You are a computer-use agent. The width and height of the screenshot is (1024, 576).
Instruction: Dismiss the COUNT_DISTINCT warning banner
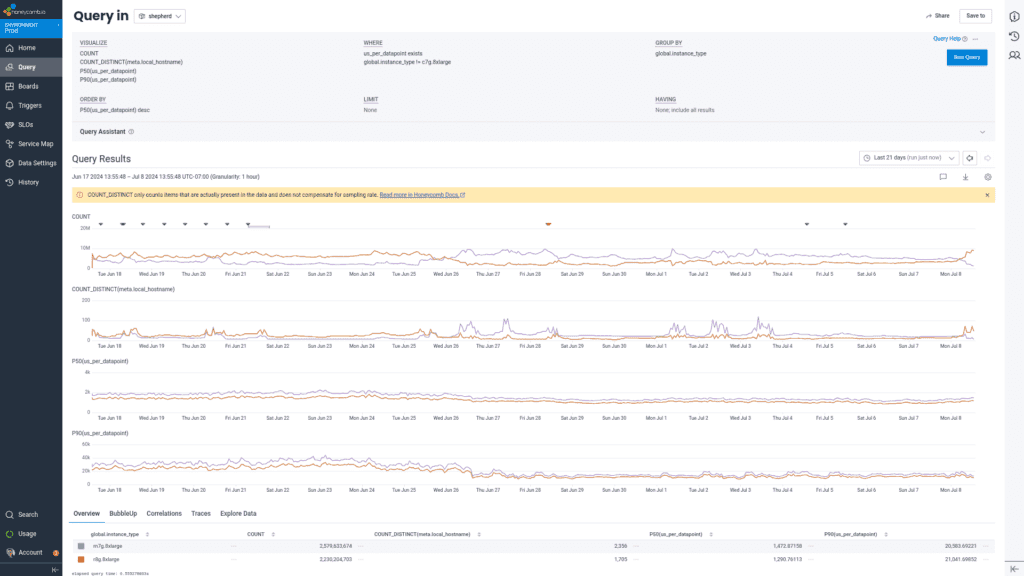[988, 195]
